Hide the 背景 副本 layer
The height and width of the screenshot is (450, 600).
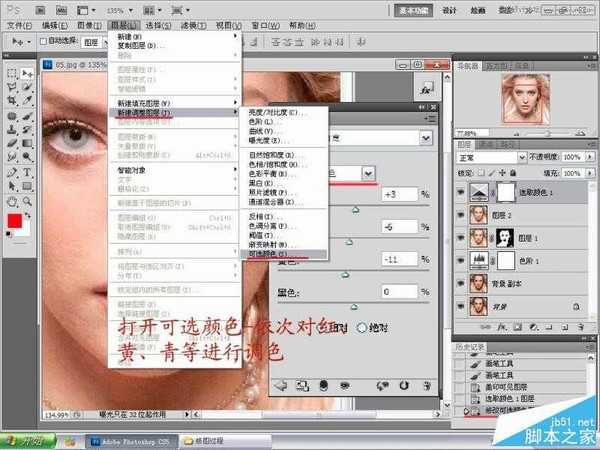461,284
